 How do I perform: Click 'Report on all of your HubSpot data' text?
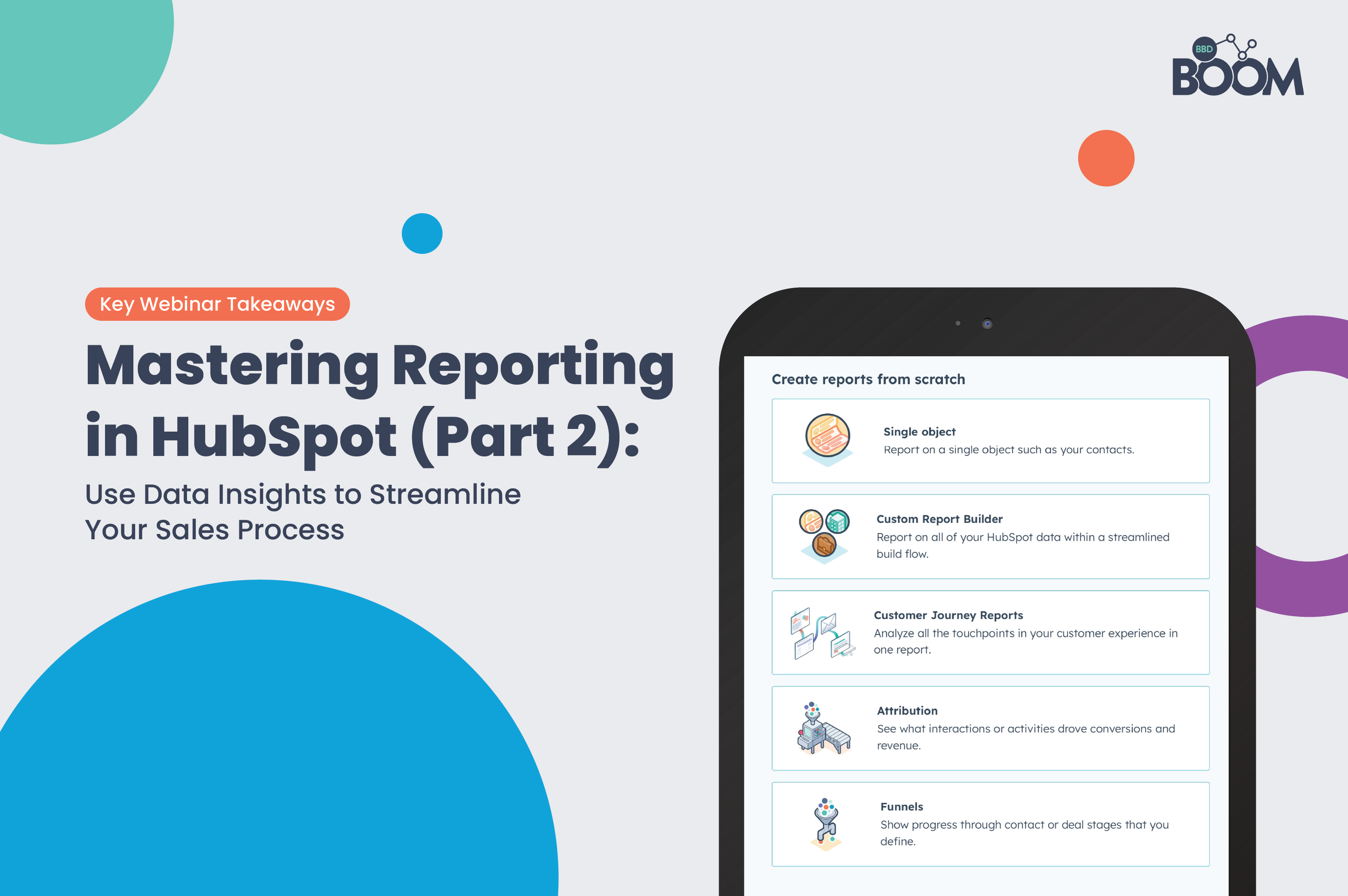[1023, 545]
